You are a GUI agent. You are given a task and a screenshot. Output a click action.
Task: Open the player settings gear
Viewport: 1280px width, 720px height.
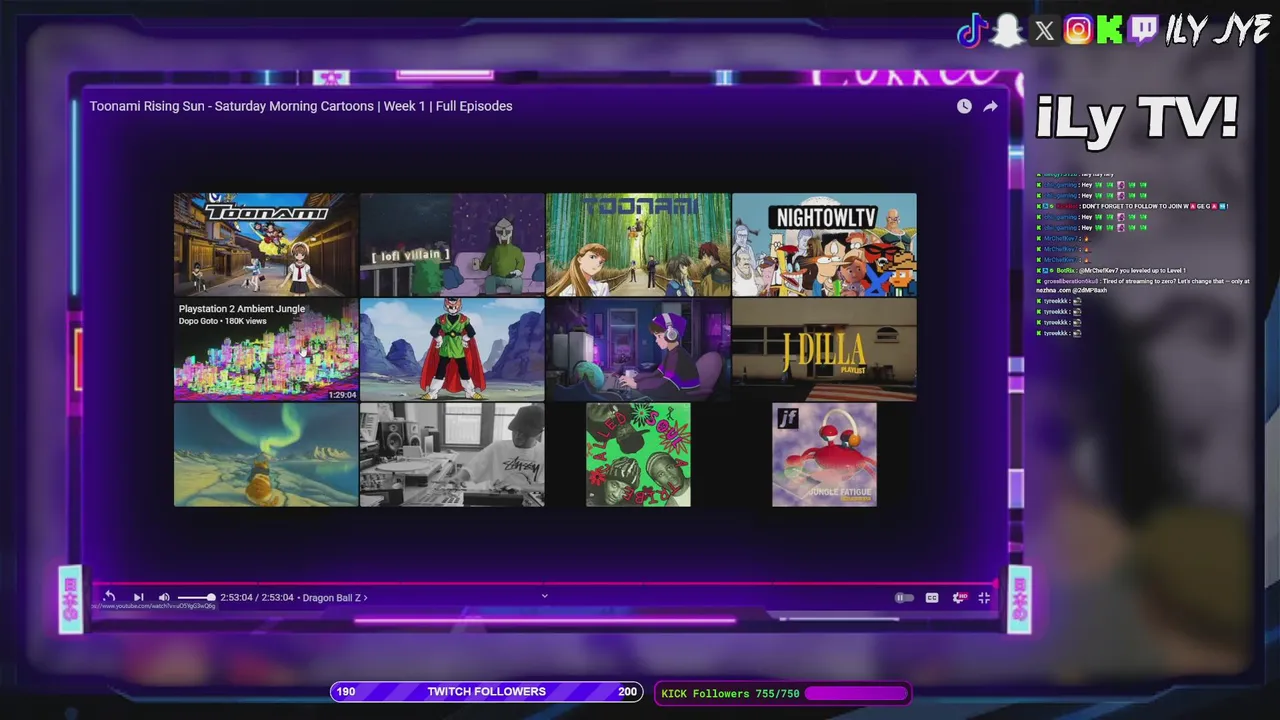point(959,598)
